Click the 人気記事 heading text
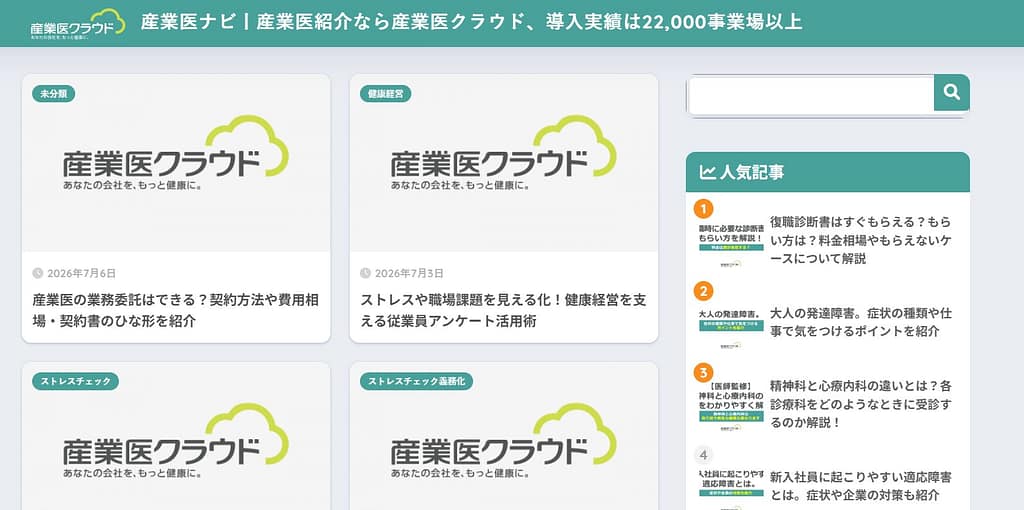This screenshot has width=1024, height=510. click(751, 172)
